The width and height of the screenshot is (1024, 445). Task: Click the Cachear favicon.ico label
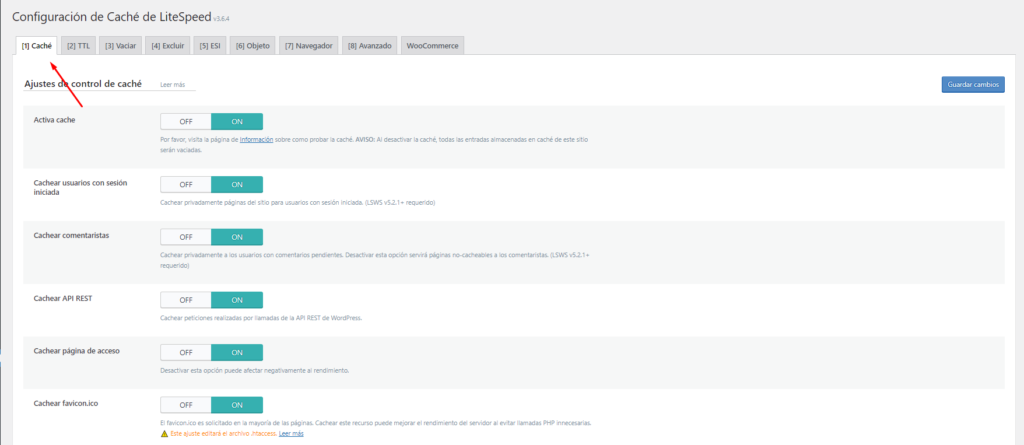(x=66, y=403)
